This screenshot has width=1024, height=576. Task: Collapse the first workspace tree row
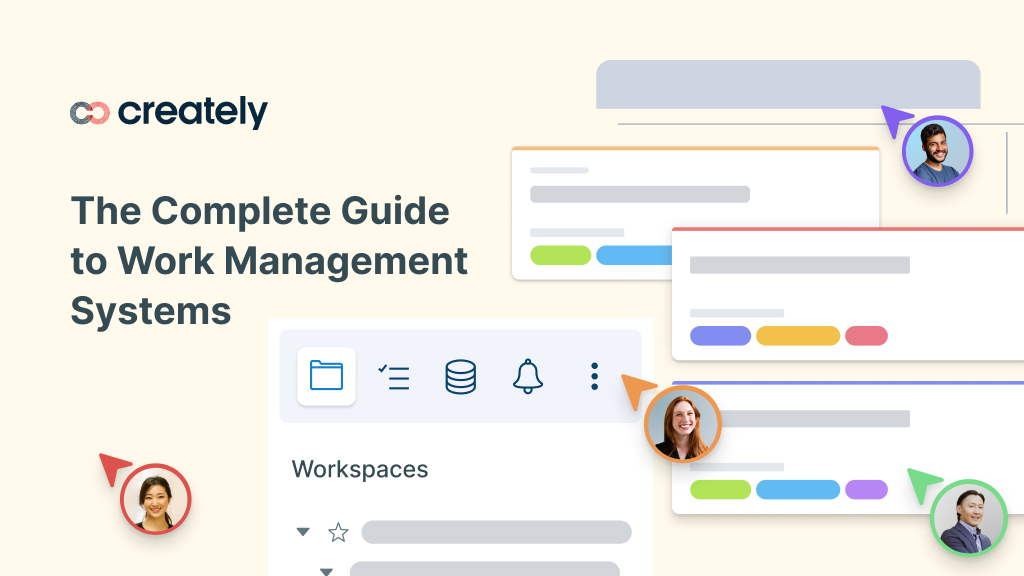303,533
